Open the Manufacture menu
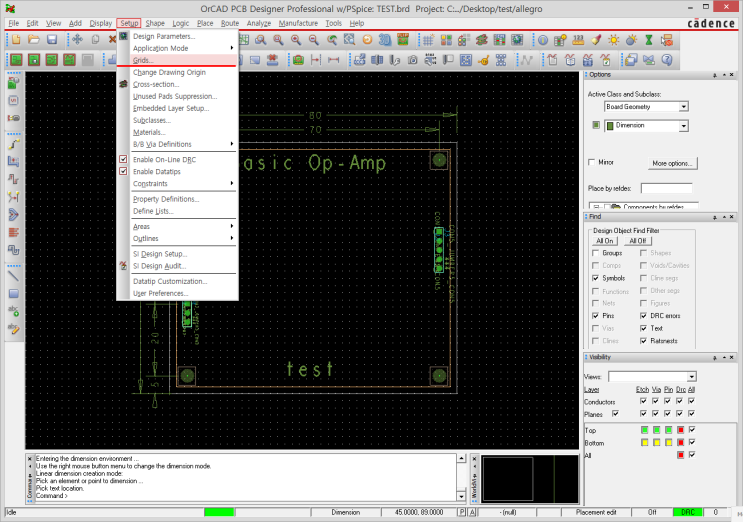743x522 pixels. pyautogui.click(x=298, y=22)
